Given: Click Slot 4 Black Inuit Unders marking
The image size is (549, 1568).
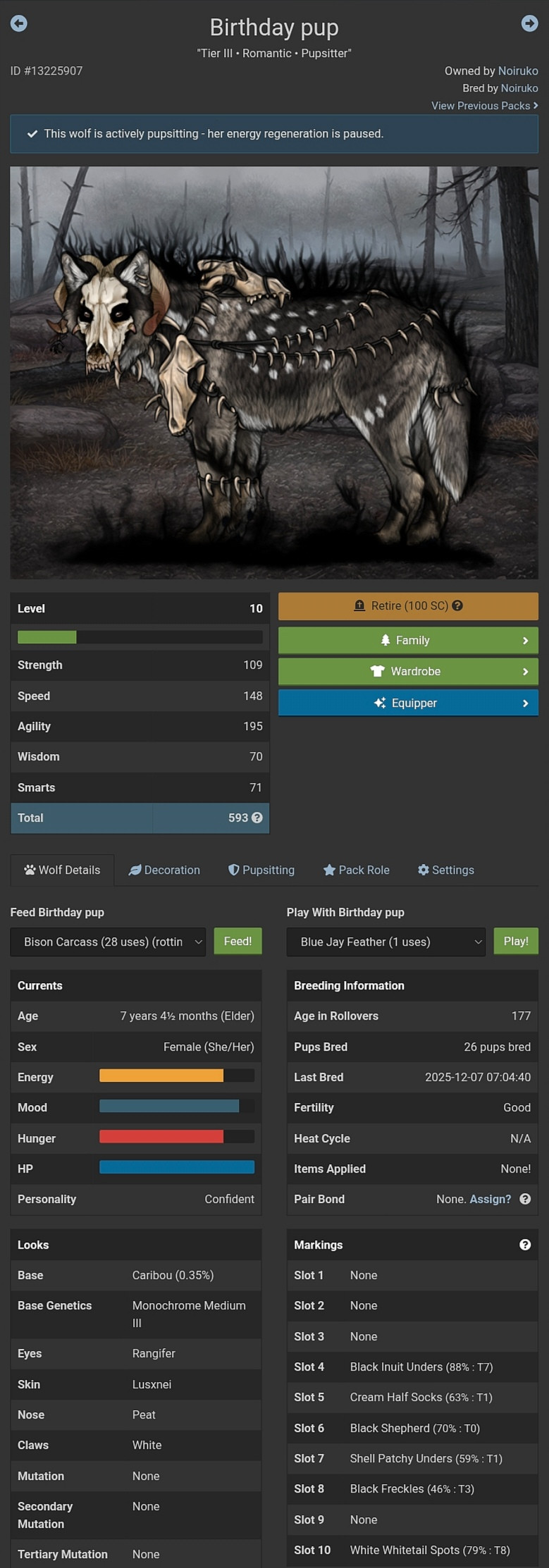Looking at the screenshot, I should coord(421,1366).
